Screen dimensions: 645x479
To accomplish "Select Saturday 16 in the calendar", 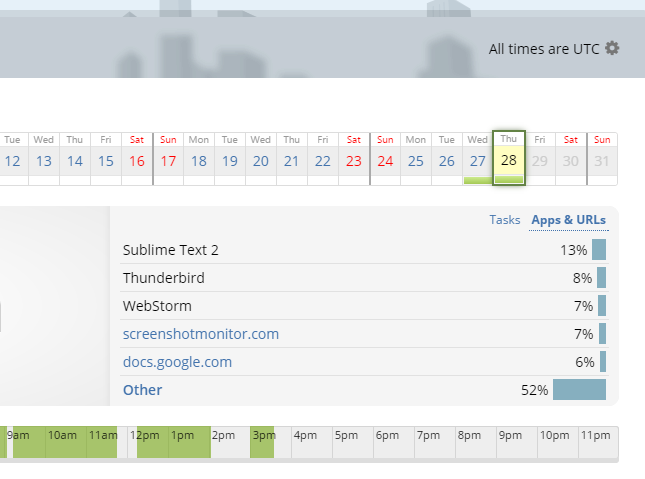I will (x=137, y=159).
